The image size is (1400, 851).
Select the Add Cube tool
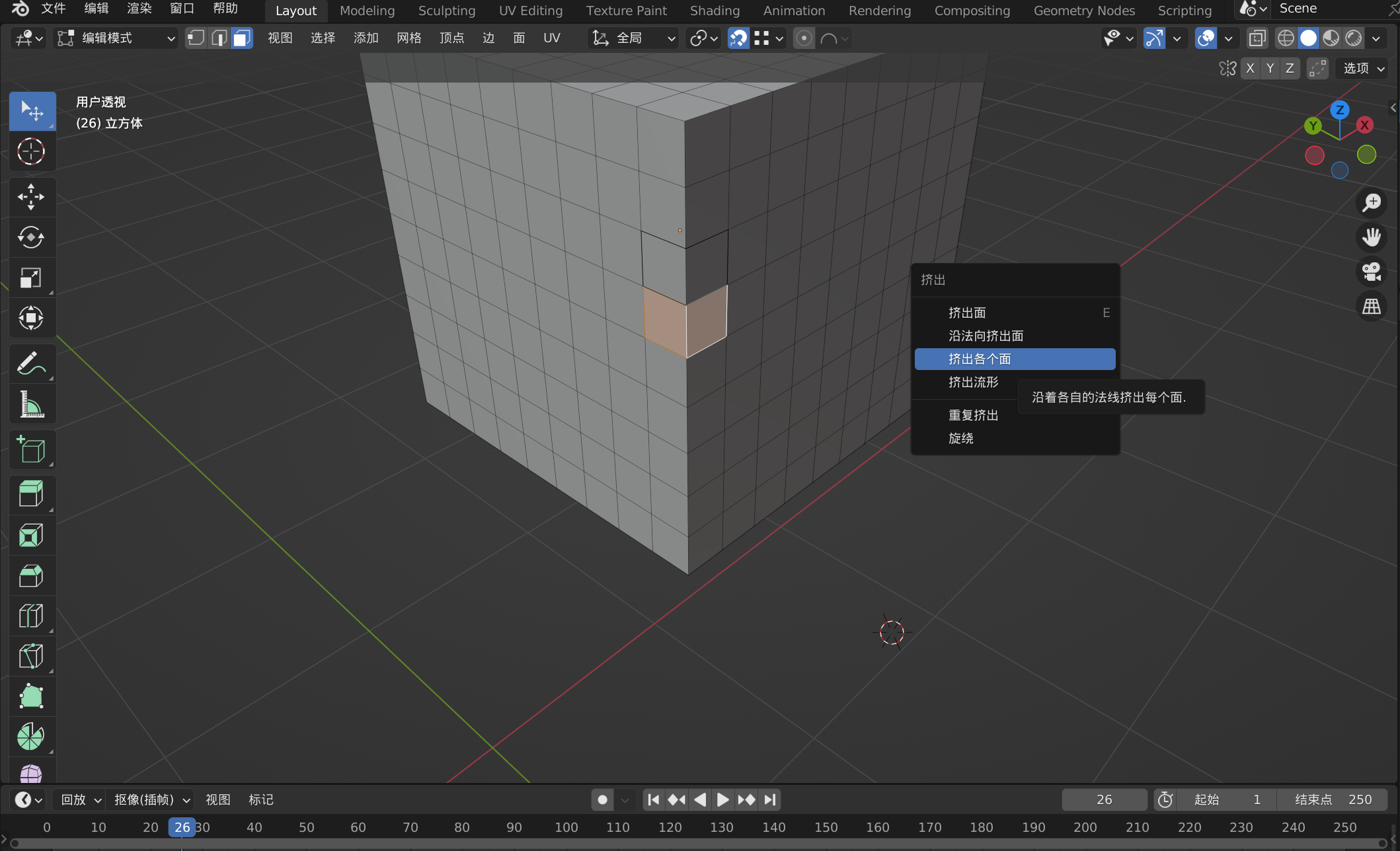(32, 449)
